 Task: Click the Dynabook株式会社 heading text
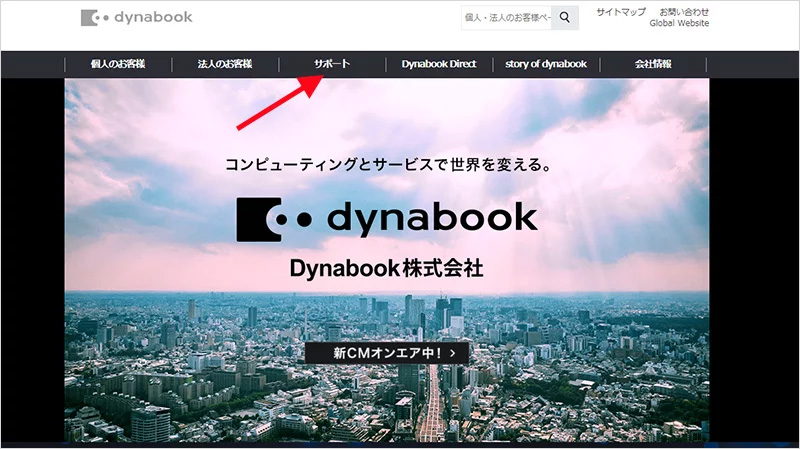[386, 269]
